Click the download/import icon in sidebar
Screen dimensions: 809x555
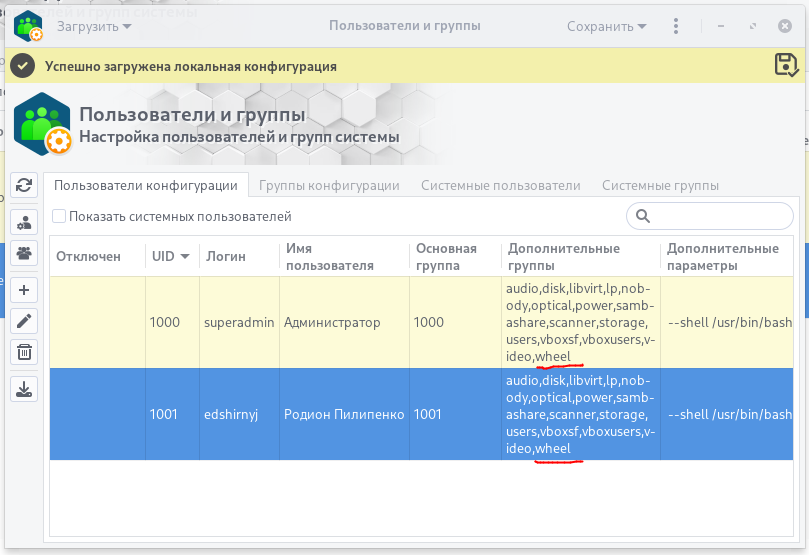pos(25,389)
